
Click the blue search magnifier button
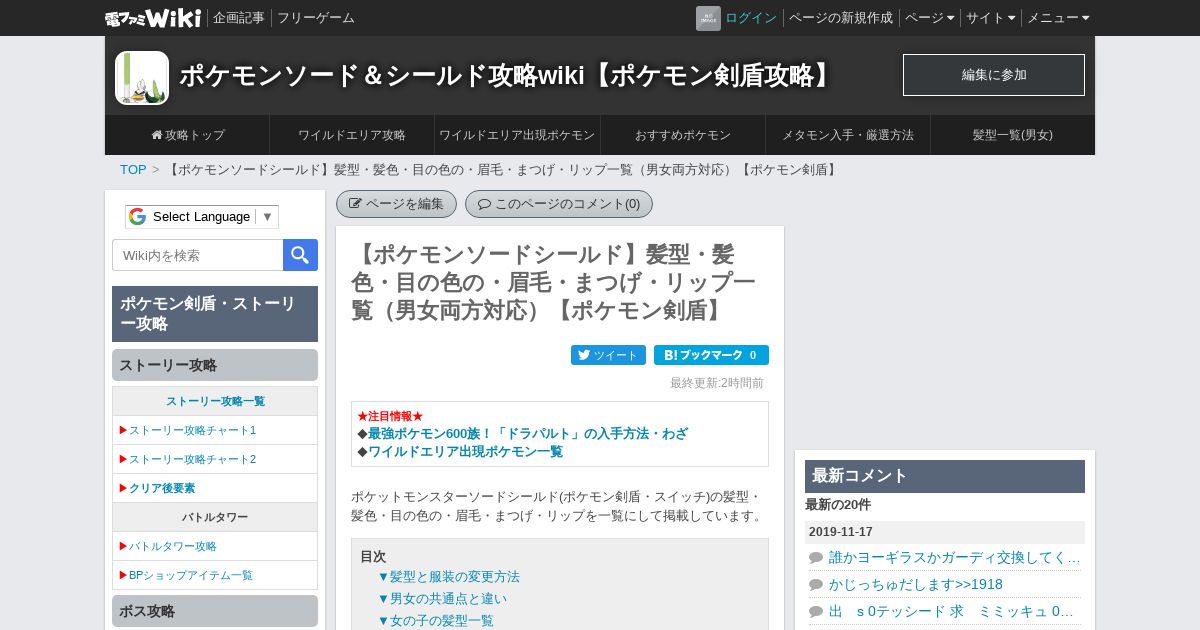300,255
